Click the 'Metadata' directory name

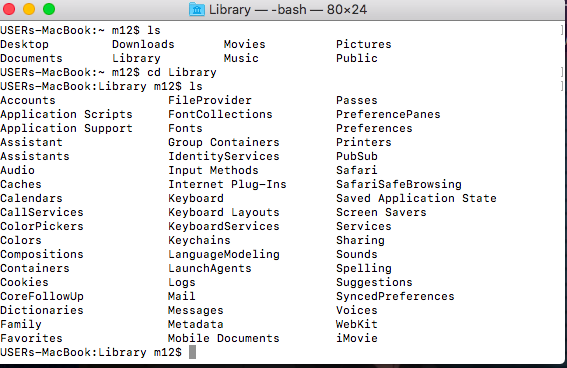click(196, 324)
